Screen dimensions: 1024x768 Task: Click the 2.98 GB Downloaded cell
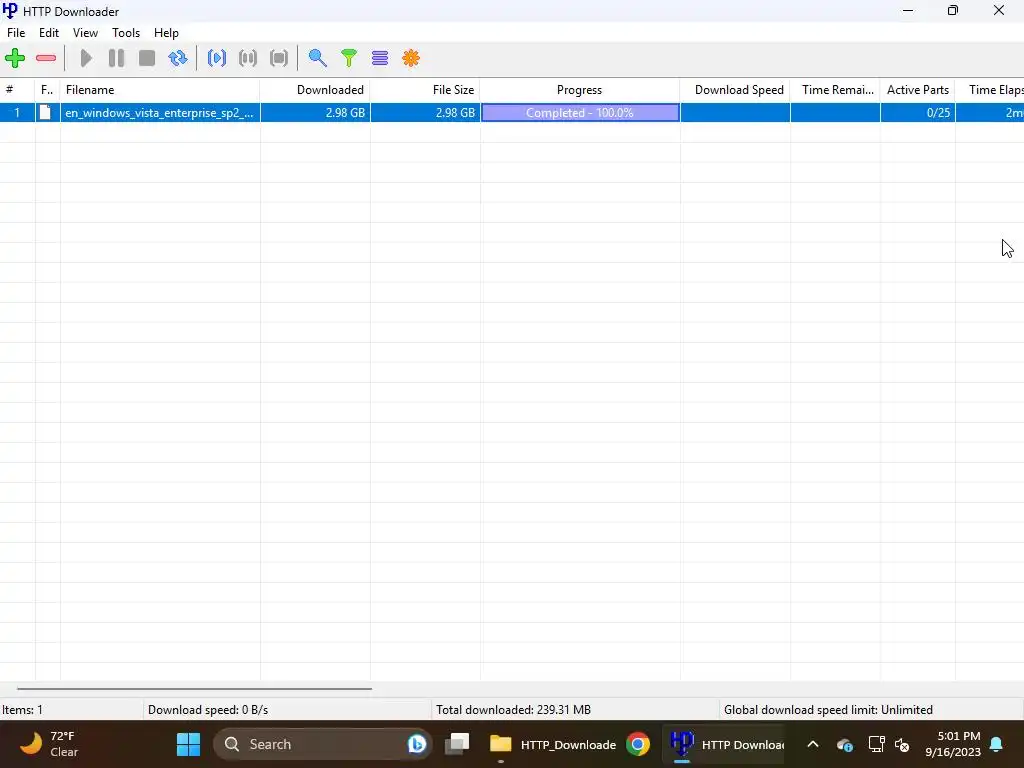(x=315, y=112)
